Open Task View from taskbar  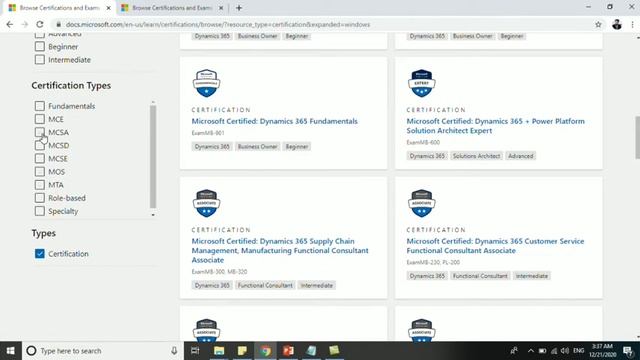pos(195,351)
